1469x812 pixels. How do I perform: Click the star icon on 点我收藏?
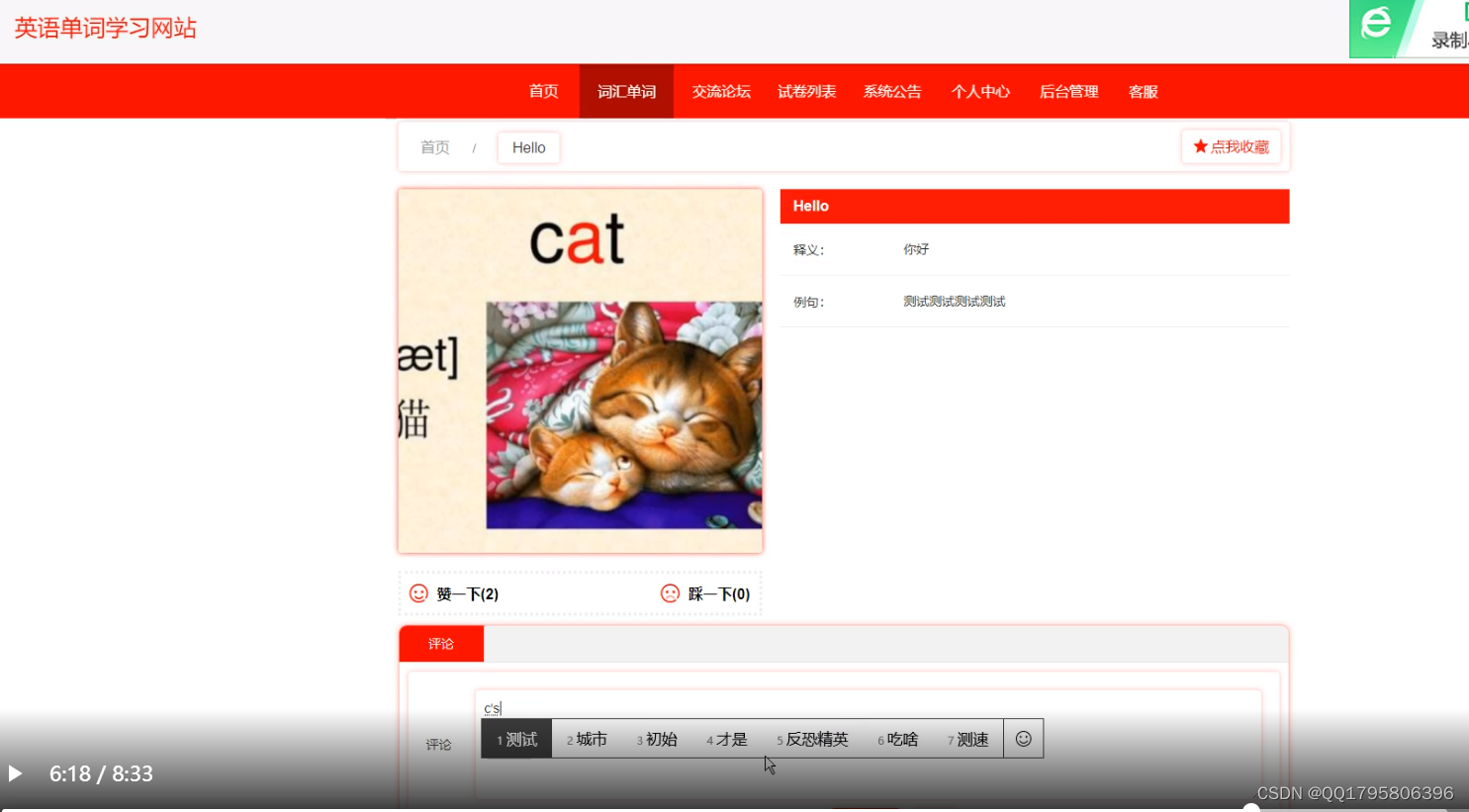tap(1200, 146)
